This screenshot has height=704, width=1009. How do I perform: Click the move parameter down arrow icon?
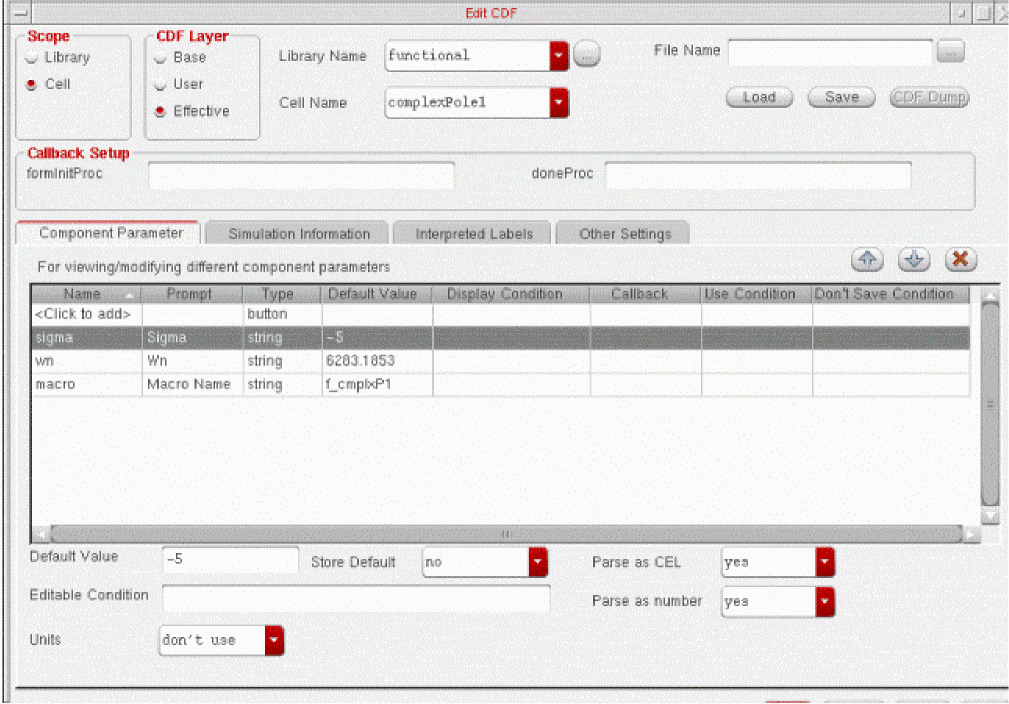point(914,259)
